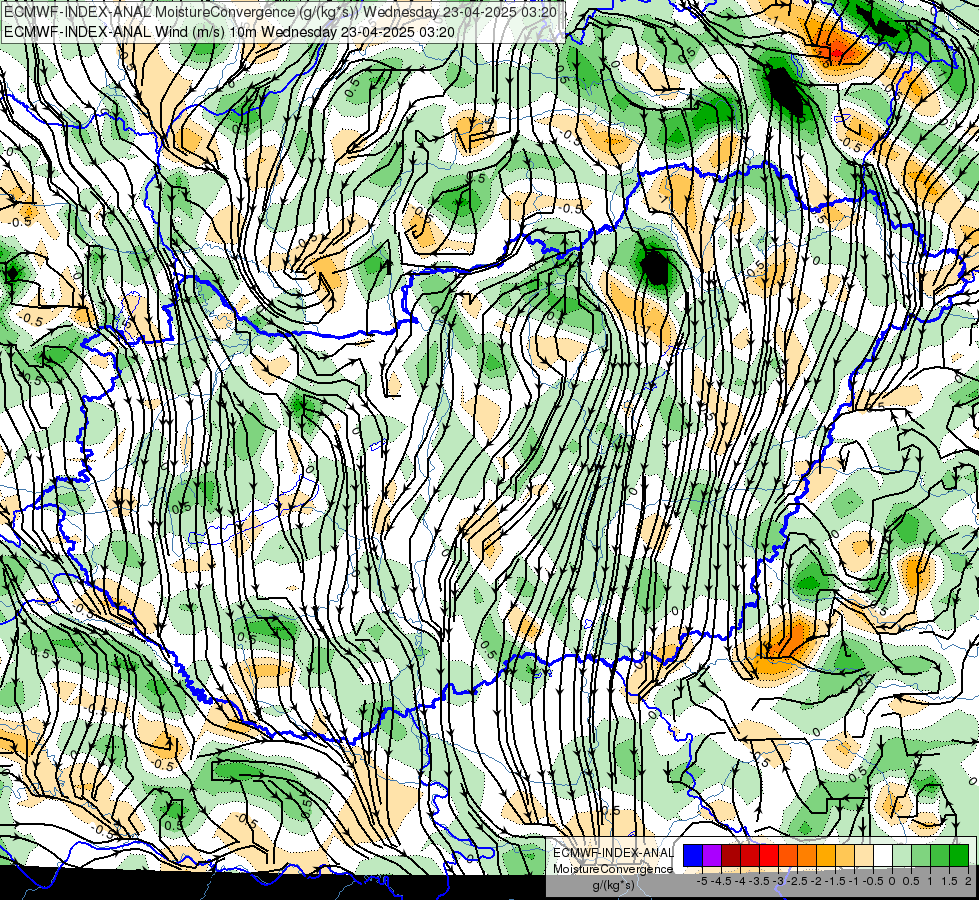Click the legend tick value '-4.5'

[x=721, y=881]
